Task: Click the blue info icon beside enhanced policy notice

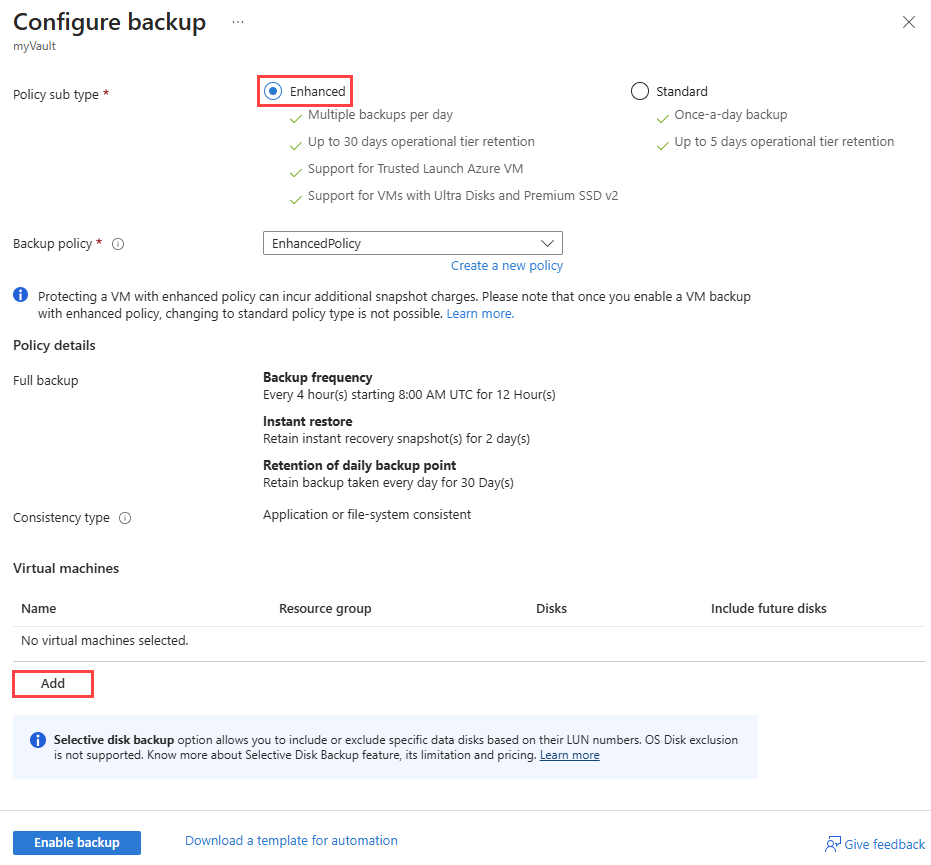Action: [21, 296]
